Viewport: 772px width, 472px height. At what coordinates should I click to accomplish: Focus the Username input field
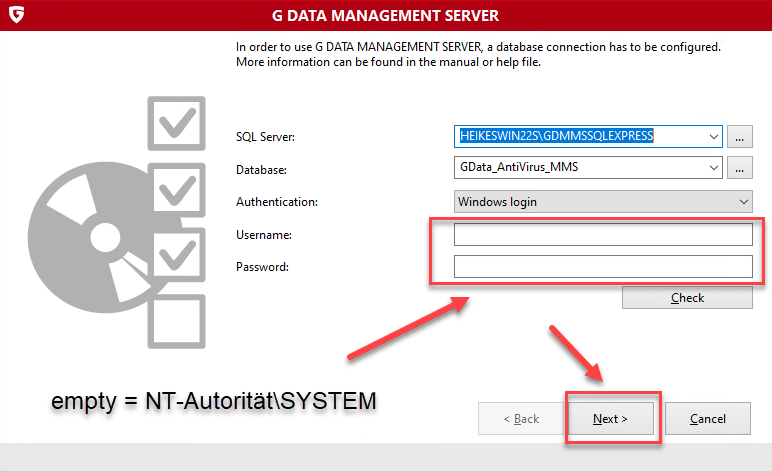click(603, 234)
